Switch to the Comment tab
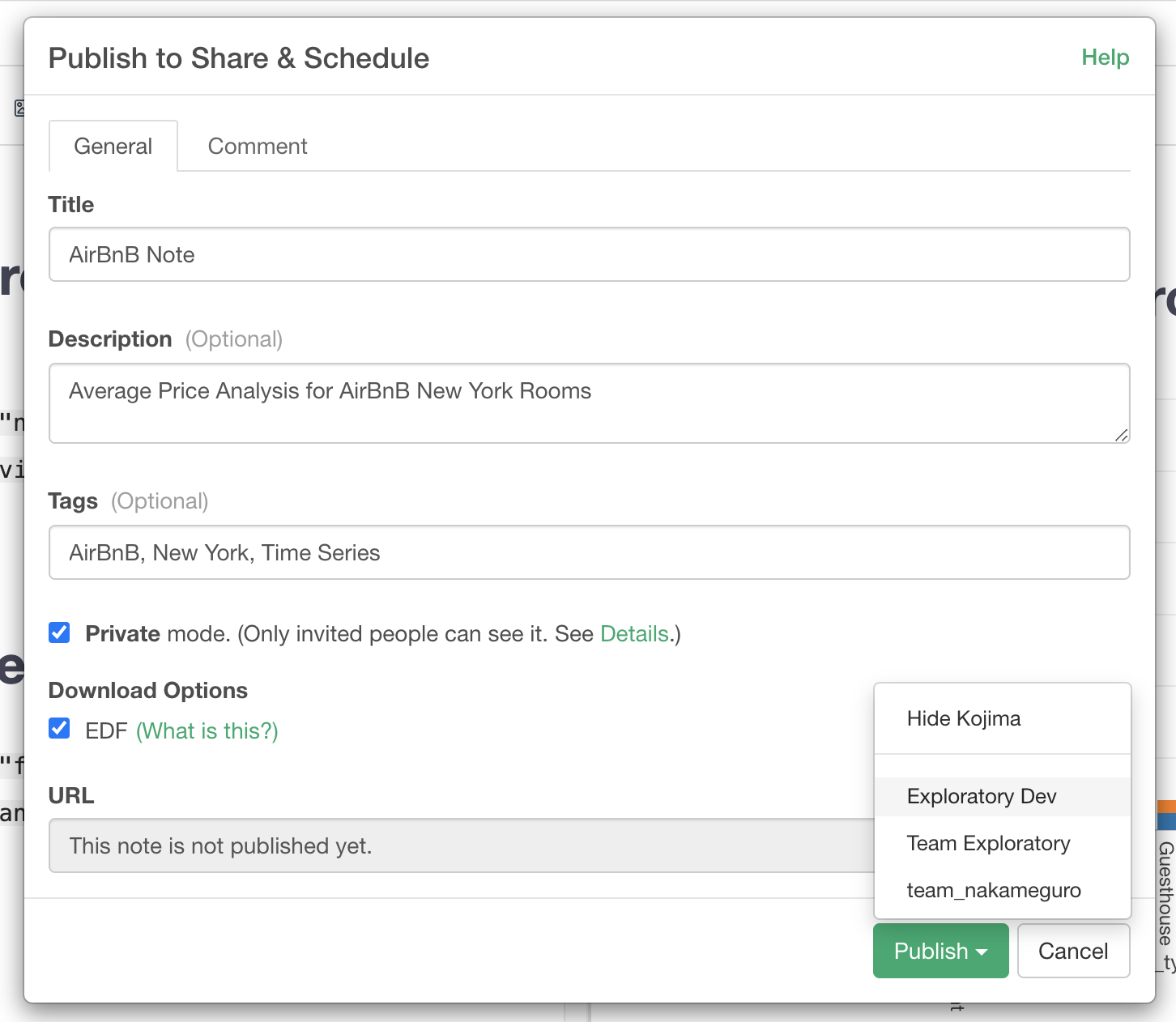The width and height of the screenshot is (1176, 1022). 258,147
